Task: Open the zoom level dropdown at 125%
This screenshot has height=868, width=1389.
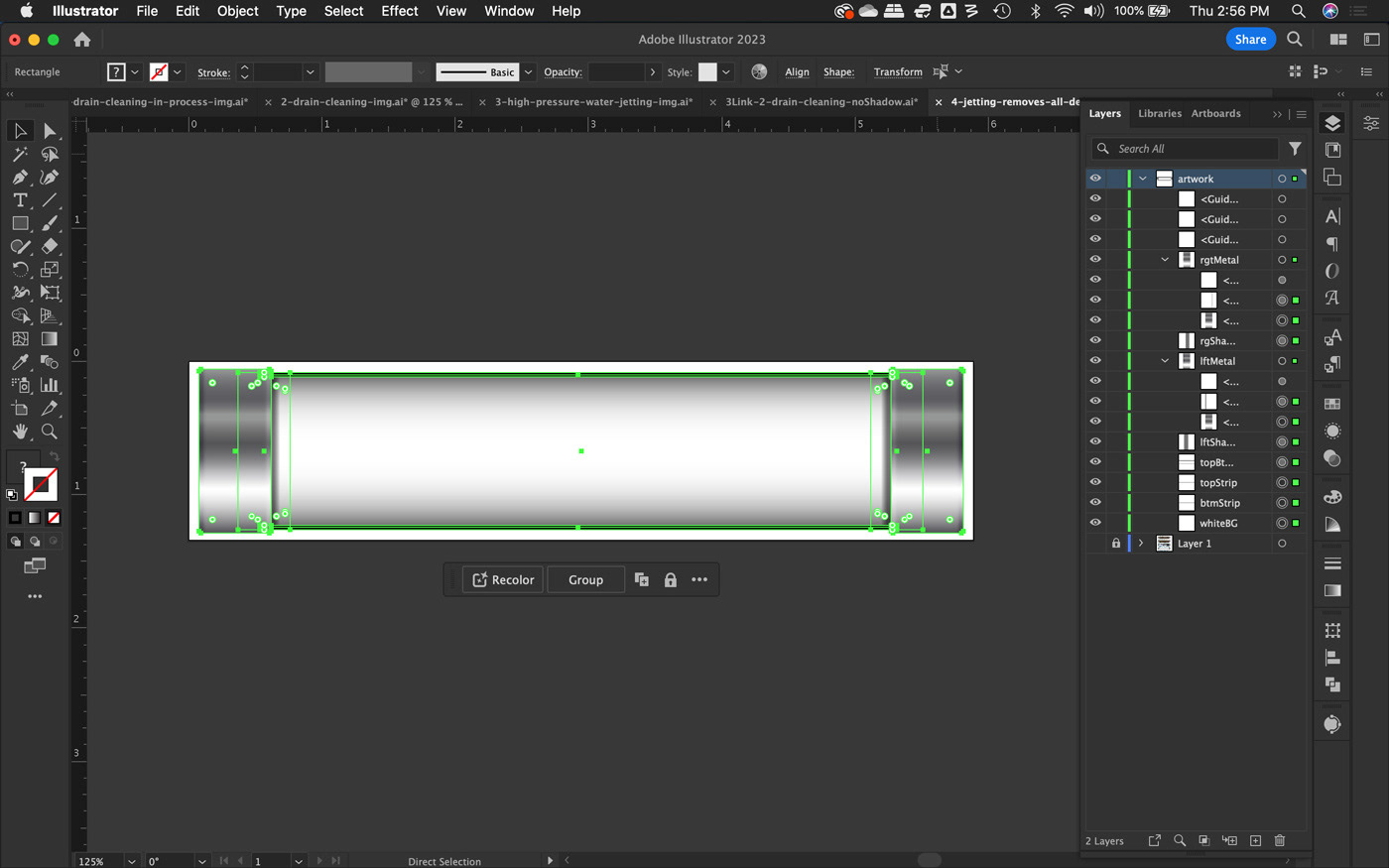Action: (x=131, y=861)
